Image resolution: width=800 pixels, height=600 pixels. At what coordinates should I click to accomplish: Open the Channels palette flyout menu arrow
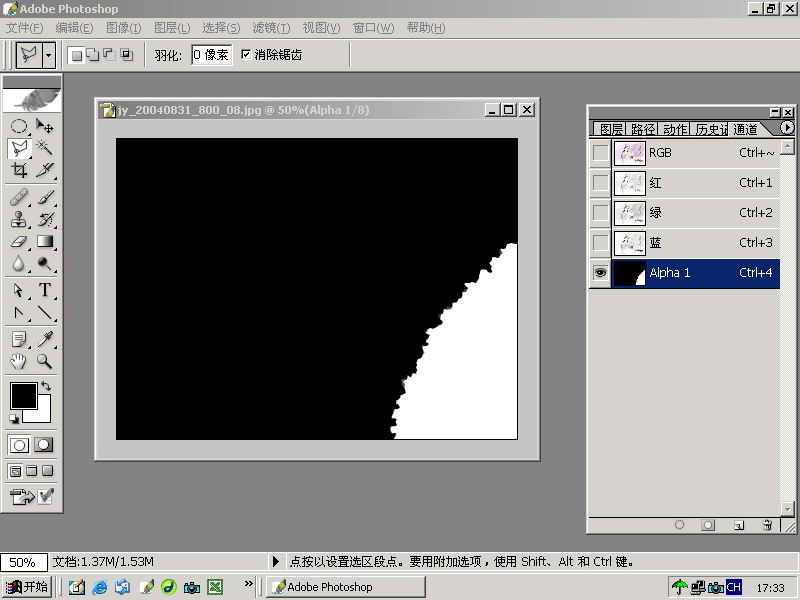tap(787, 128)
